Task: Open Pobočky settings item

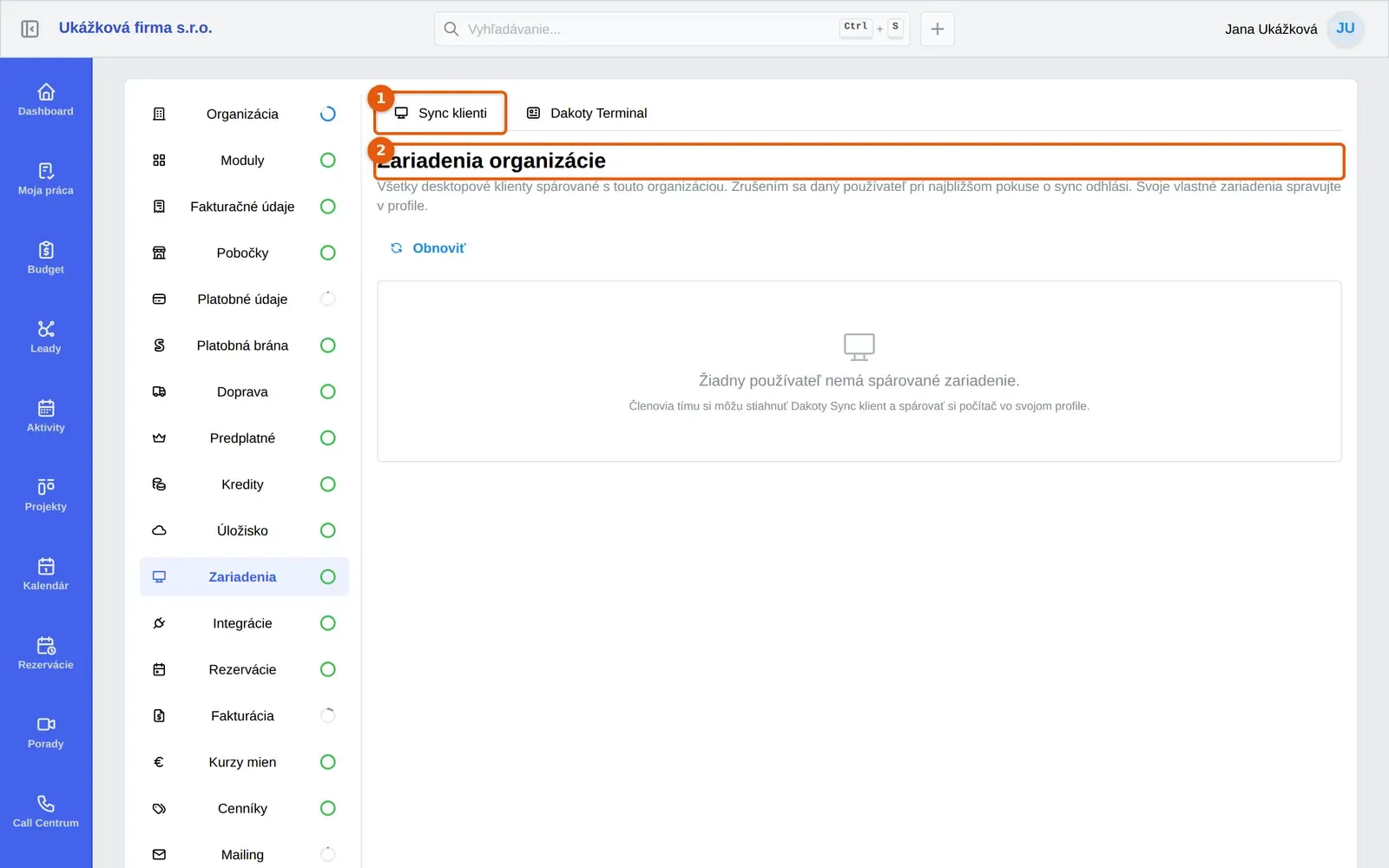Action: tap(244, 253)
